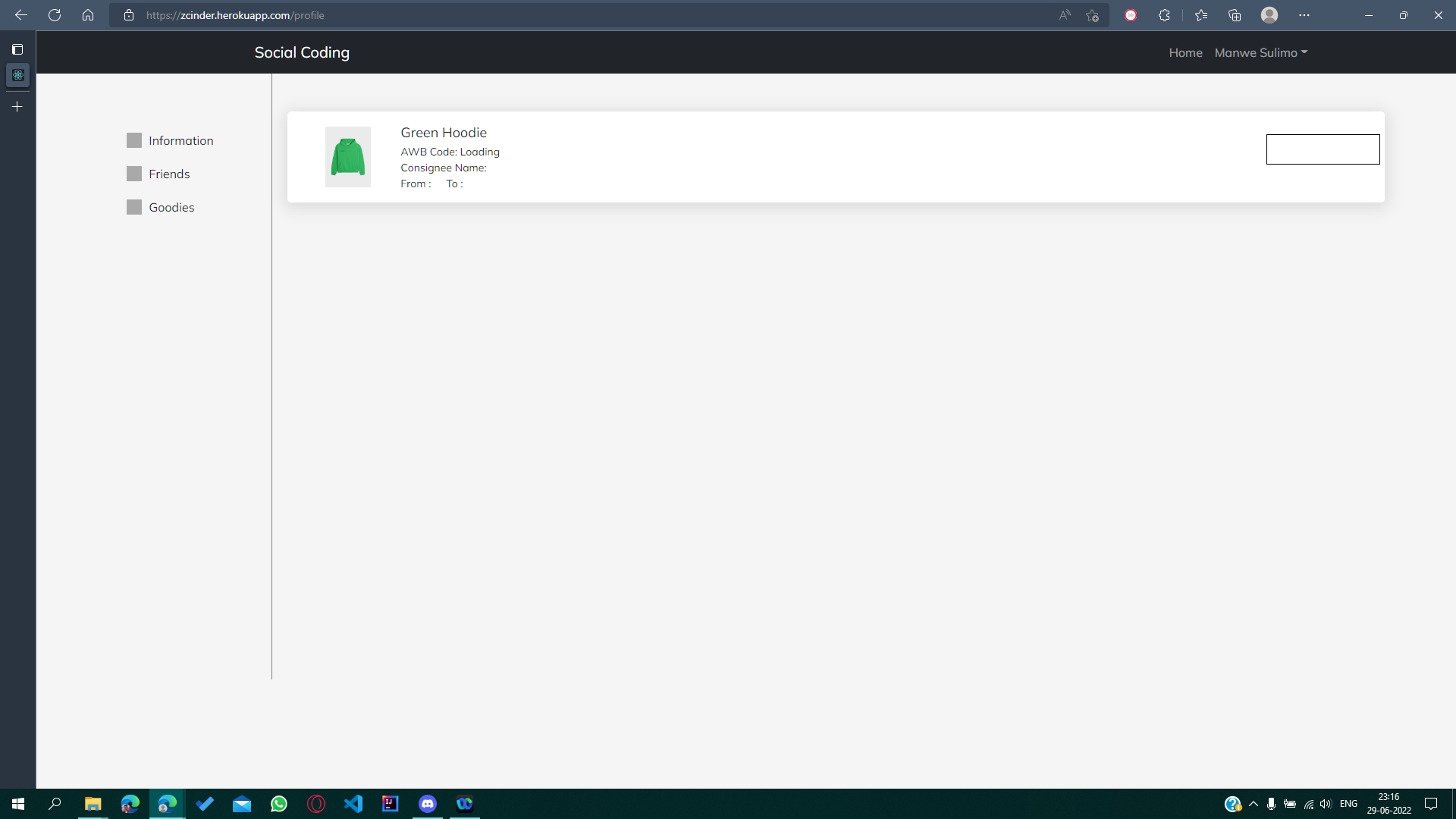Open WhatsApp from the taskbar

pyautogui.click(x=278, y=804)
